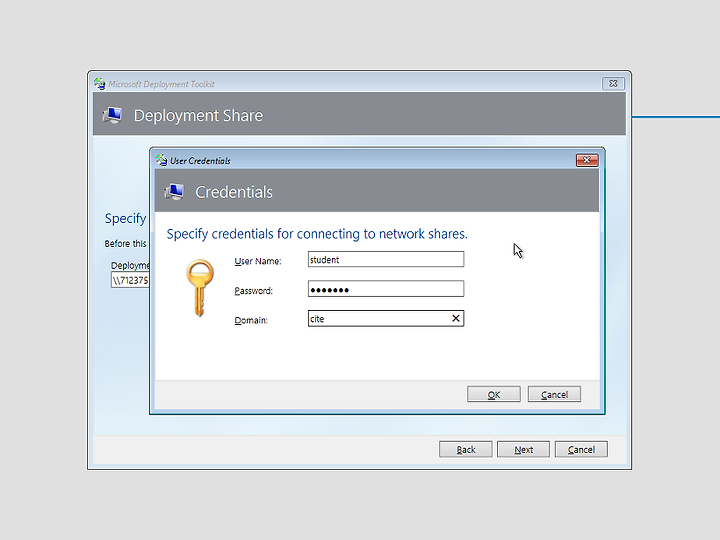Screen dimensions: 720x540
Task: Click Back in Deployment Share wizard
Action: (x=466, y=450)
